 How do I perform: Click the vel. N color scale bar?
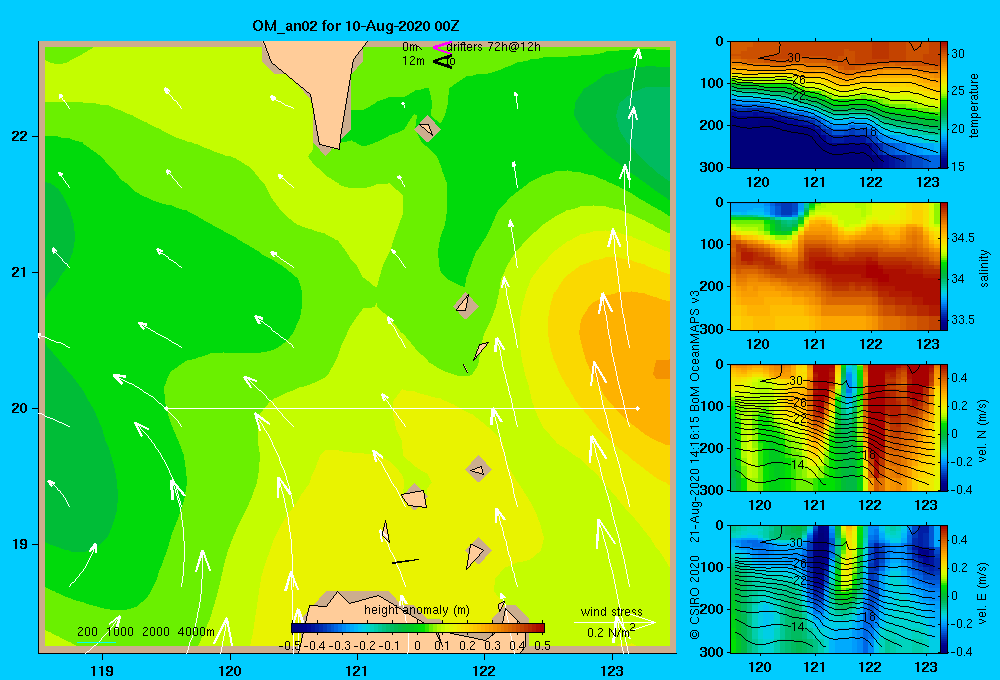[x=944, y=427]
